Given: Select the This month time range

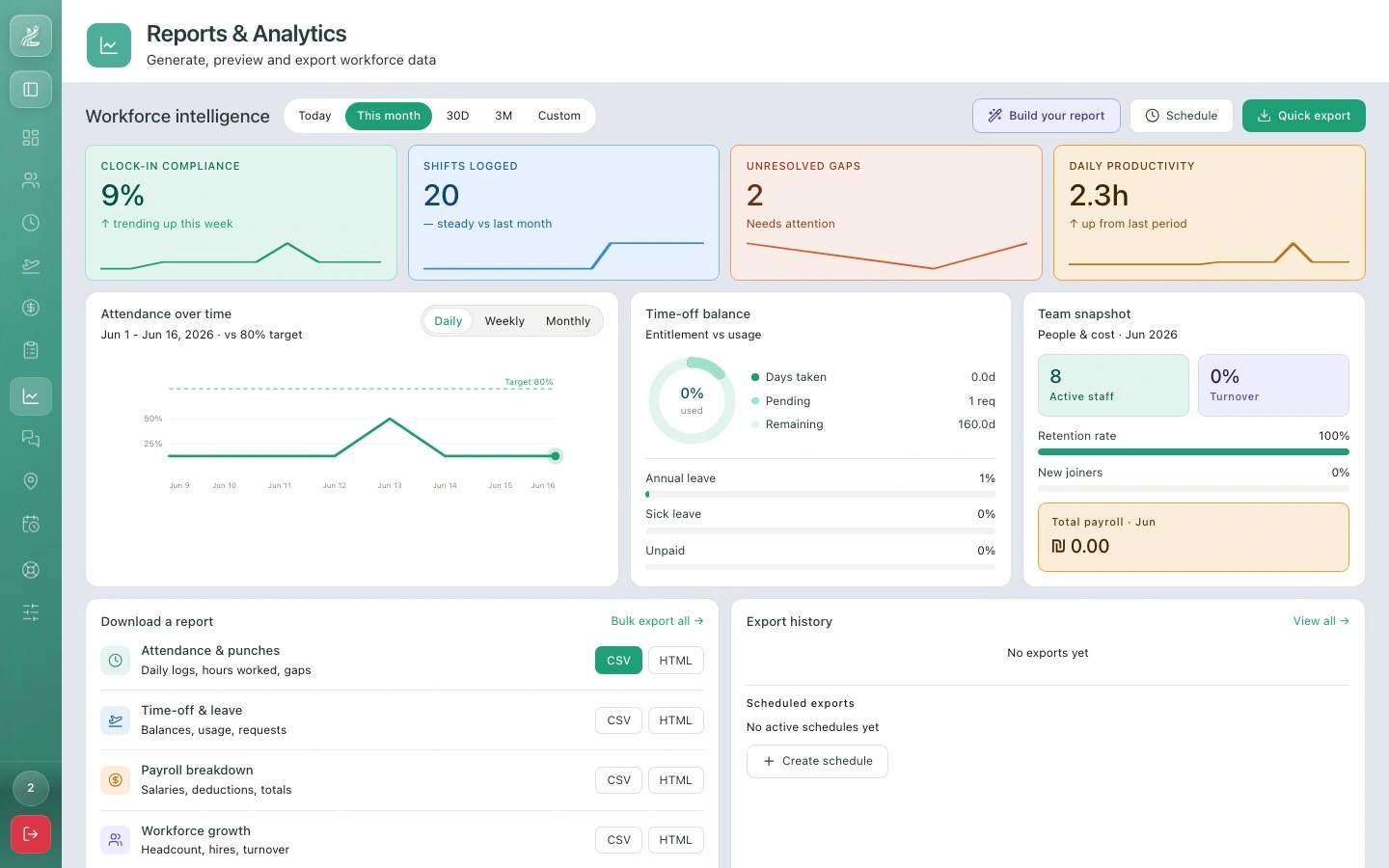Looking at the screenshot, I should click(389, 116).
